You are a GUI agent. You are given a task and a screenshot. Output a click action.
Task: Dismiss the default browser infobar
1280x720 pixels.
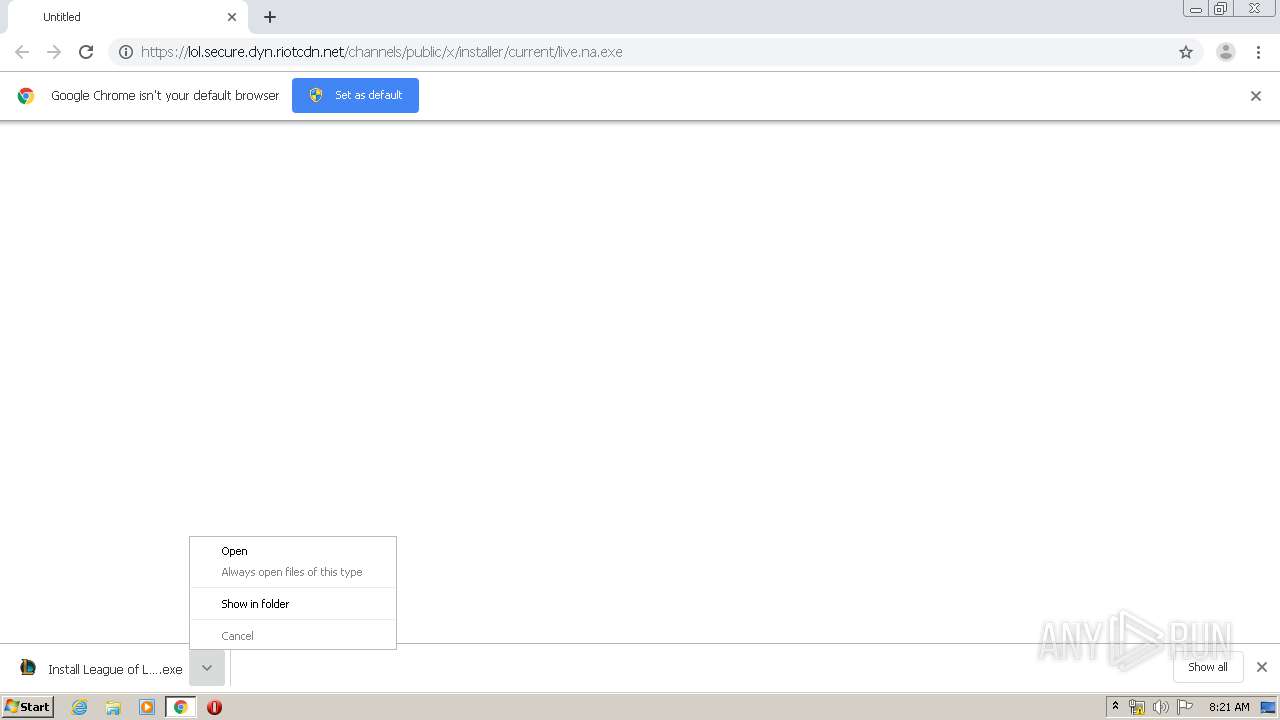pyautogui.click(x=1256, y=96)
